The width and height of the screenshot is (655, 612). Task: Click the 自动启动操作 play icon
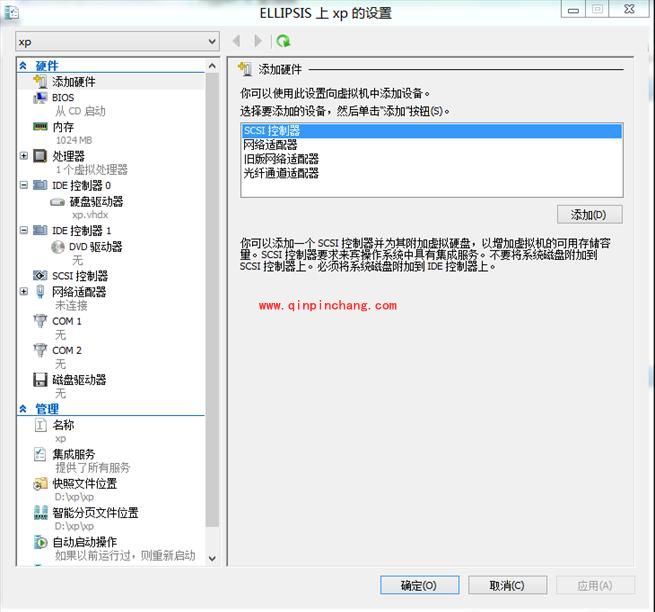click(x=40, y=542)
